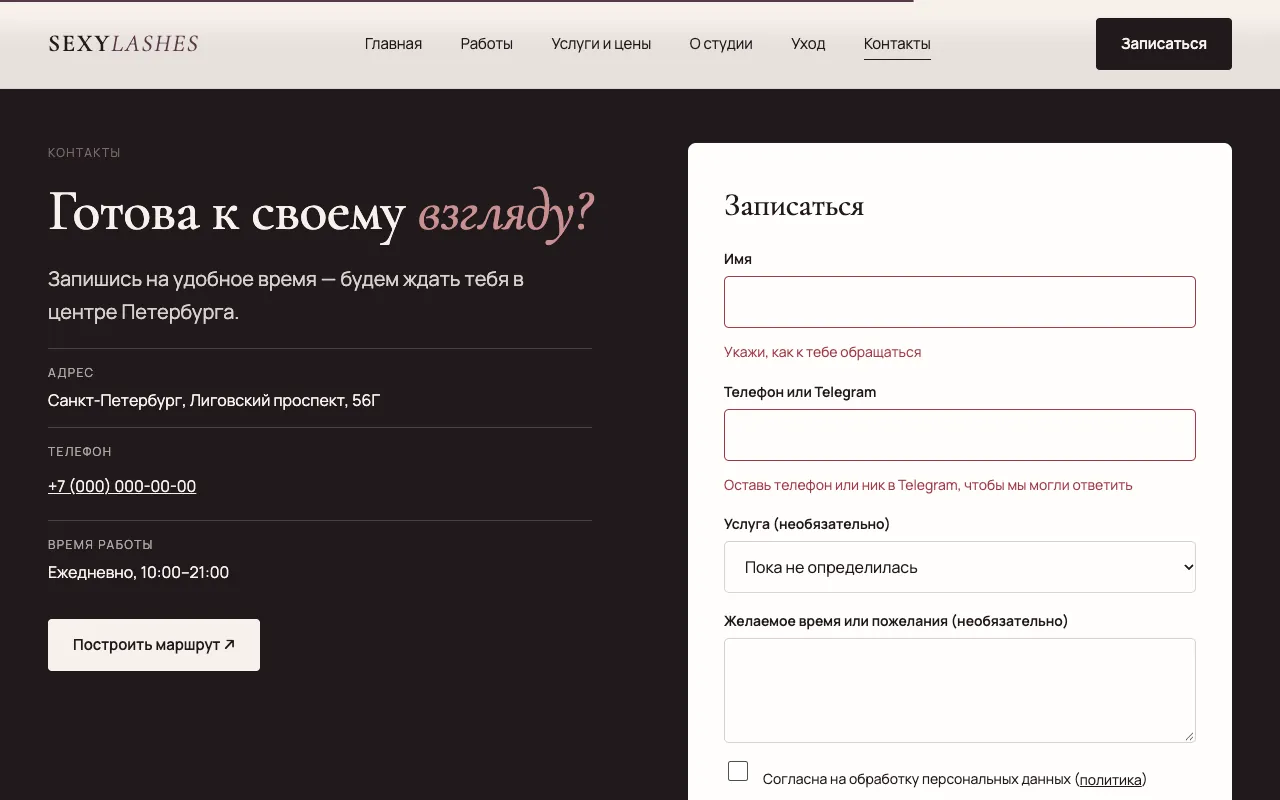Tick the personal data consent checkbox
The height and width of the screenshot is (800, 1280).
738,771
